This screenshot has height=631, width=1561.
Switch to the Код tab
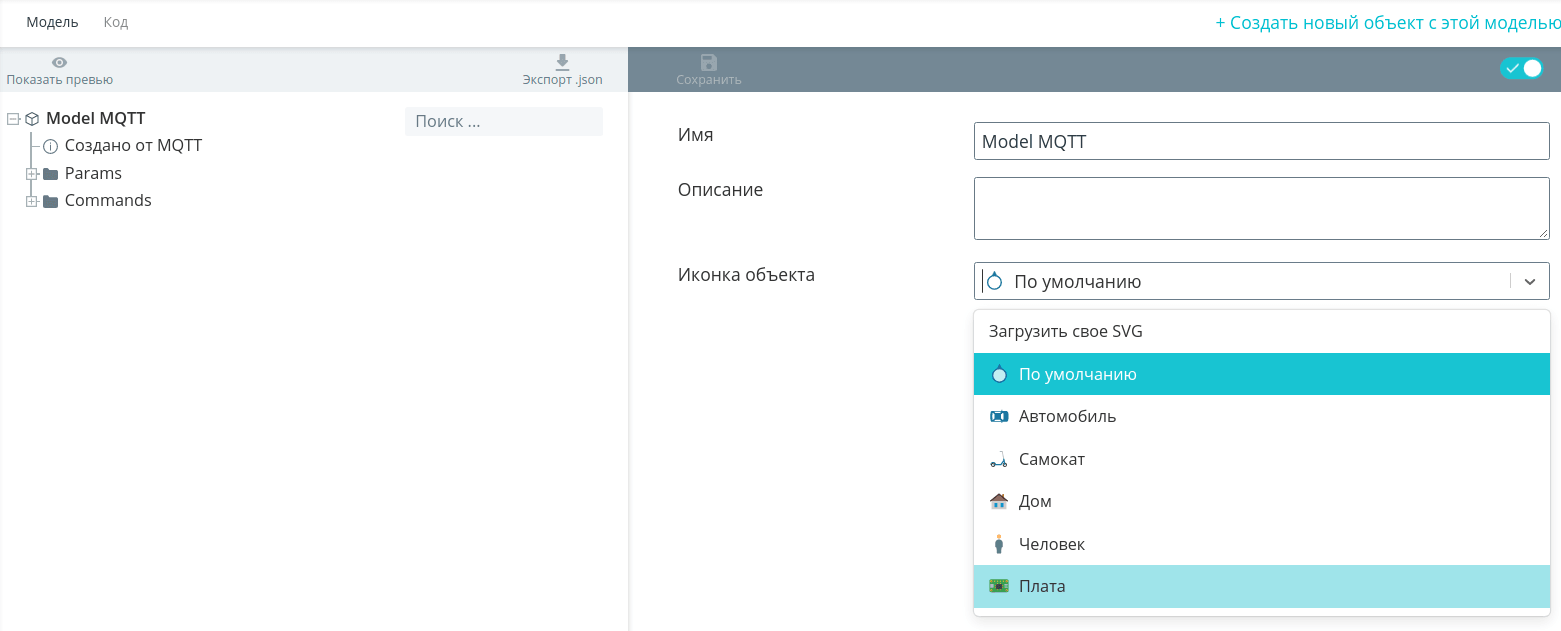(x=116, y=22)
